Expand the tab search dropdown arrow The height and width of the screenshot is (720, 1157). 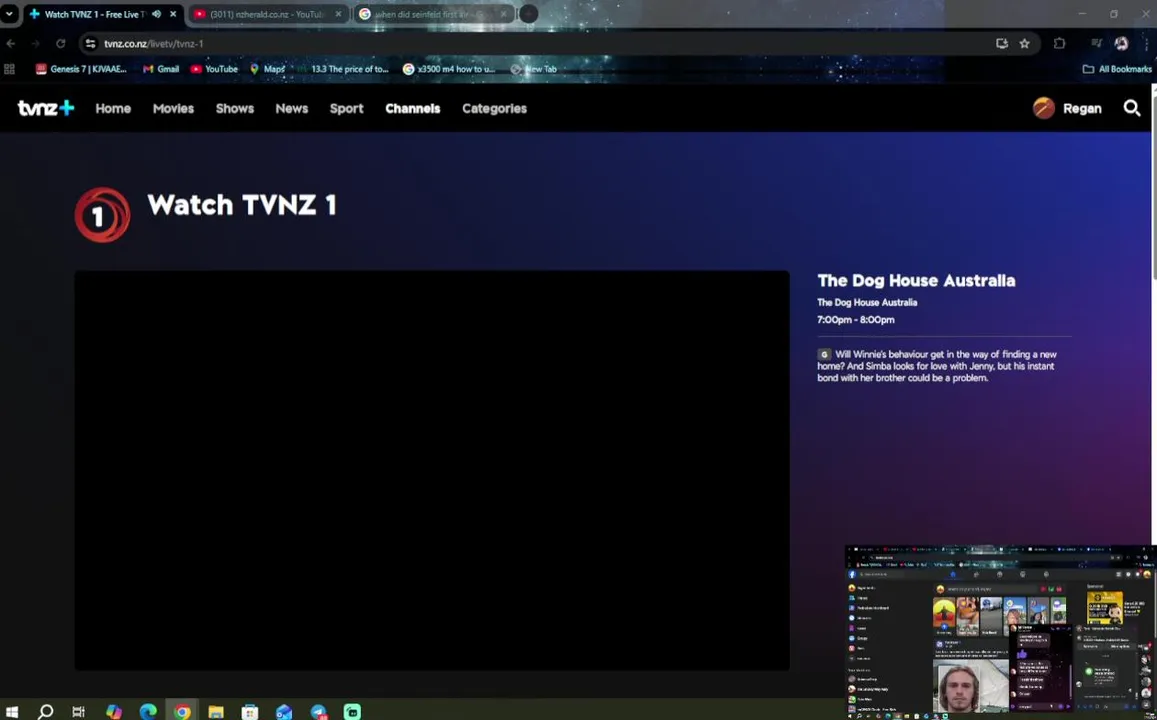pos(9,14)
